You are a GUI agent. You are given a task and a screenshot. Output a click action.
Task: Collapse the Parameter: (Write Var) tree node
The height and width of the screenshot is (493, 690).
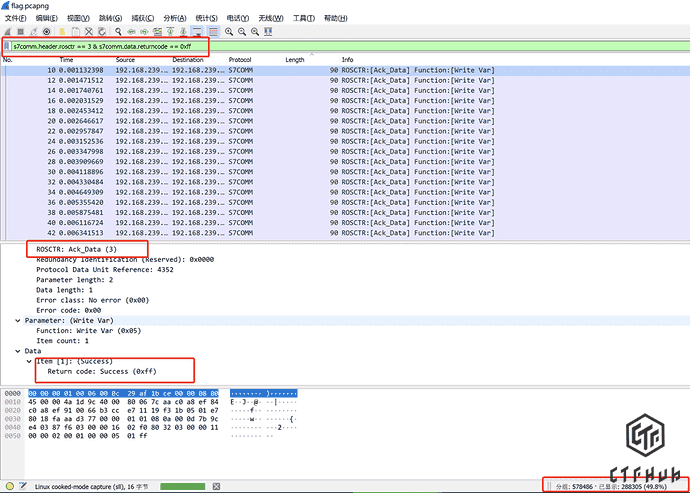coord(18,320)
